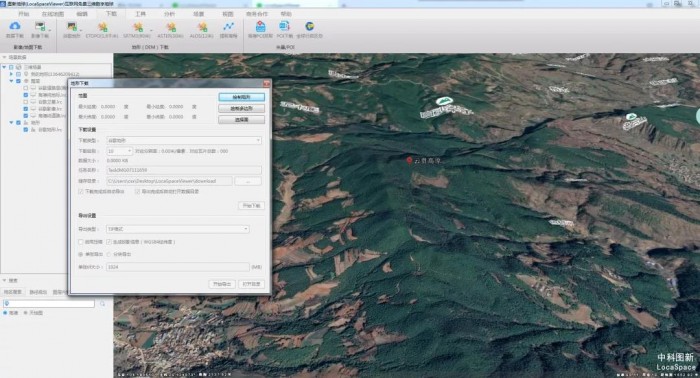This screenshot has width=700, height=378.
Task: Switch to the Tools ribbon tab
Action: click(140, 14)
